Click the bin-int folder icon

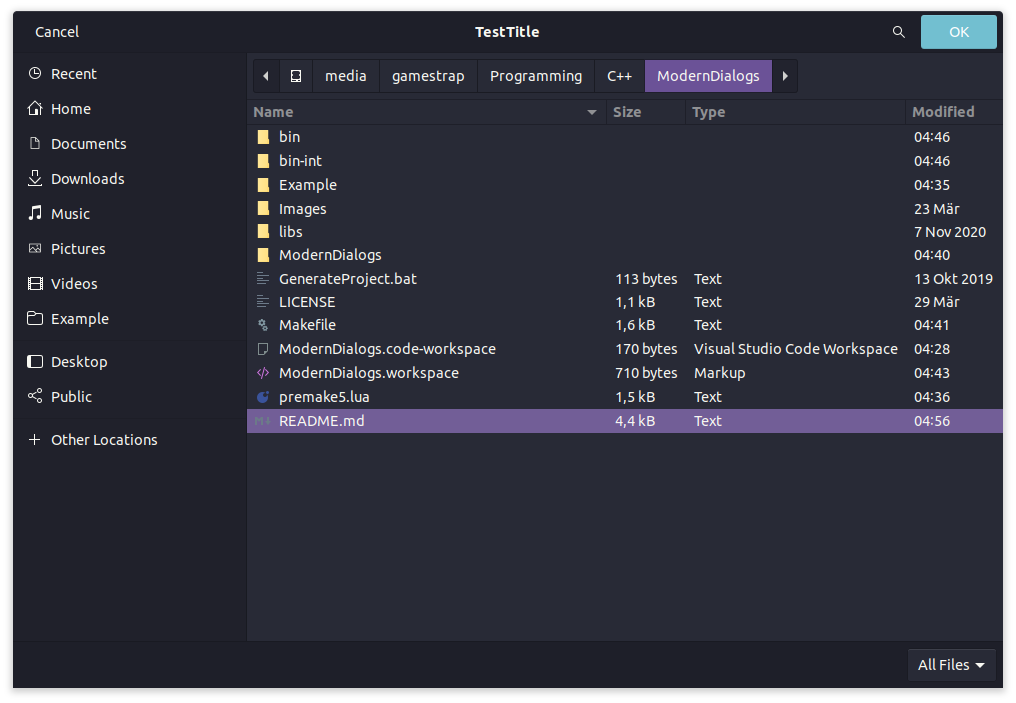pos(263,161)
